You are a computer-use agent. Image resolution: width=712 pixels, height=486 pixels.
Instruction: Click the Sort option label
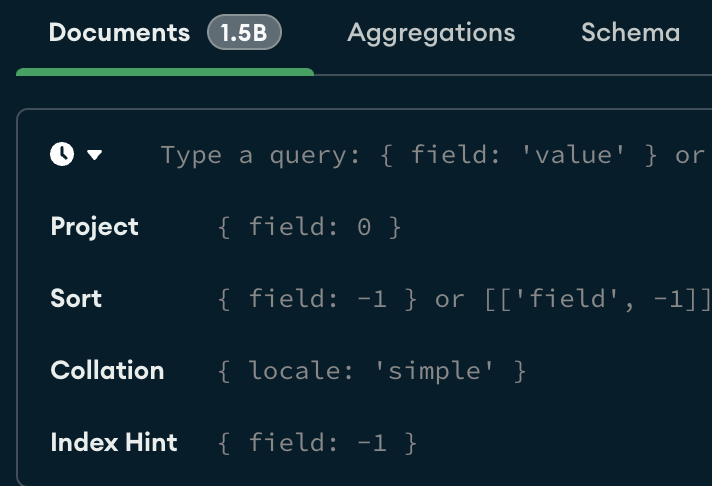(x=76, y=299)
